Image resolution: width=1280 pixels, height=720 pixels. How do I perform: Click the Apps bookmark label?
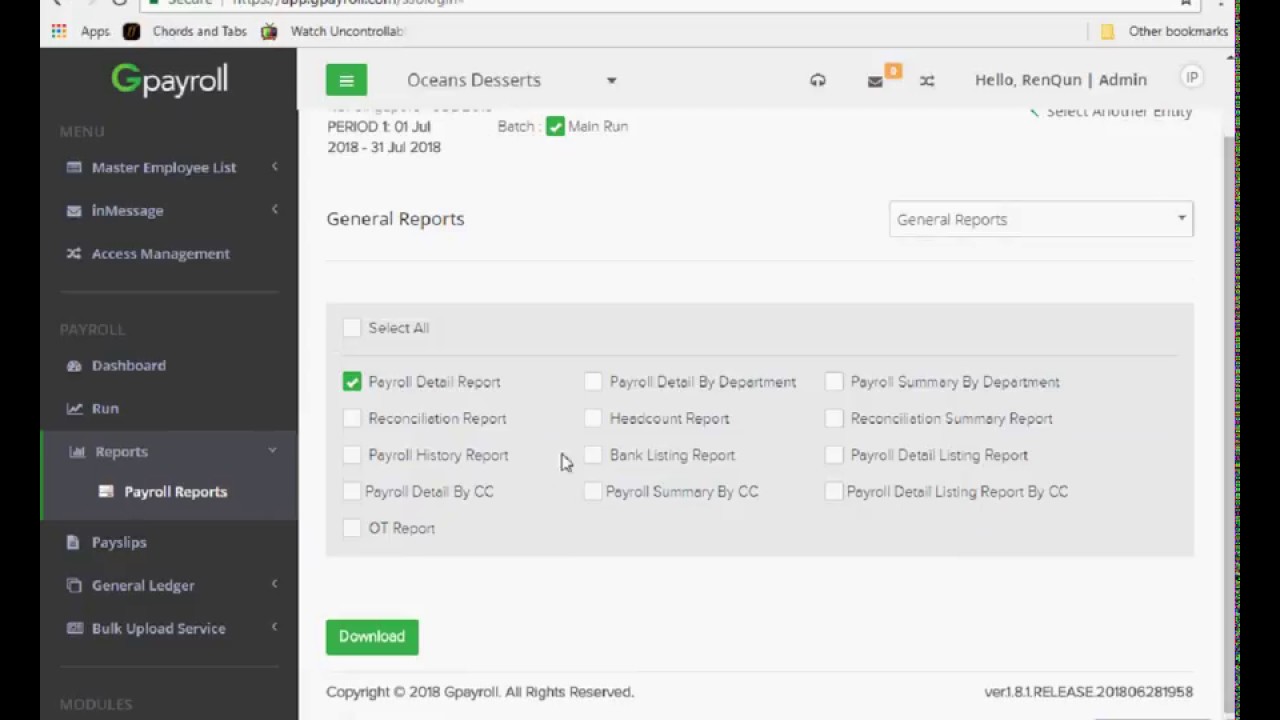[95, 31]
